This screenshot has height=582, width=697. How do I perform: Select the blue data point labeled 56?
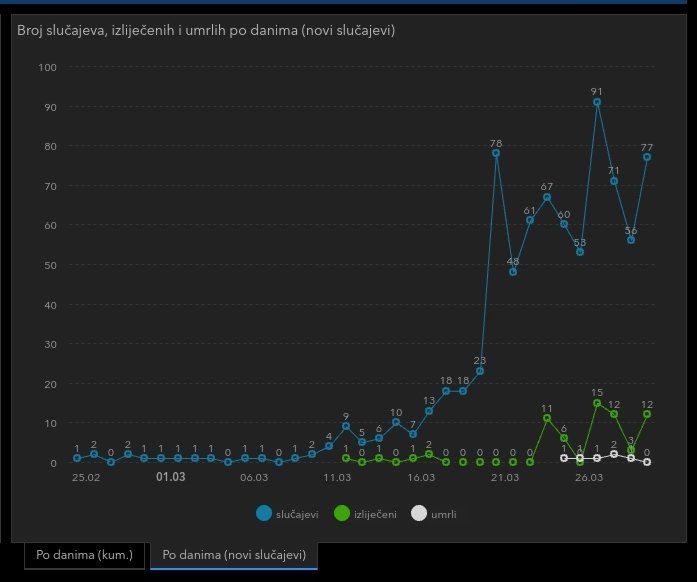(631, 240)
